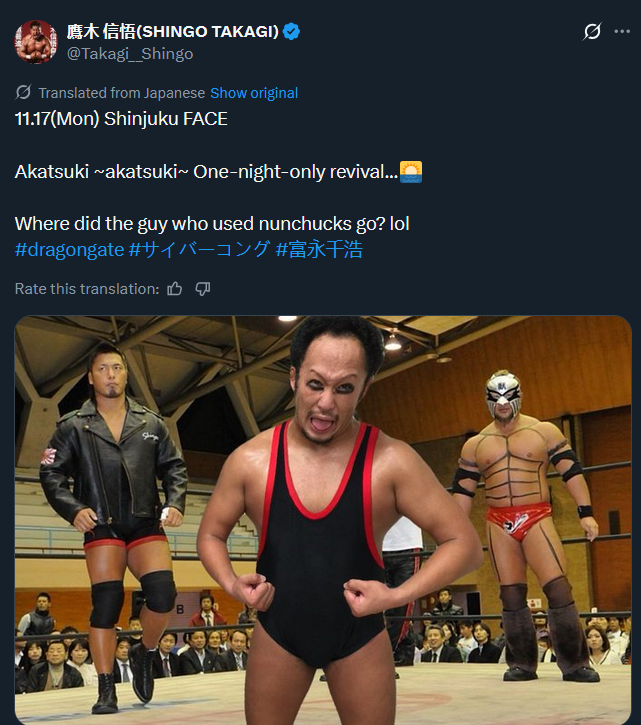Click the nunchucks sentence in the tweet
The image size is (641, 725).
(212, 224)
